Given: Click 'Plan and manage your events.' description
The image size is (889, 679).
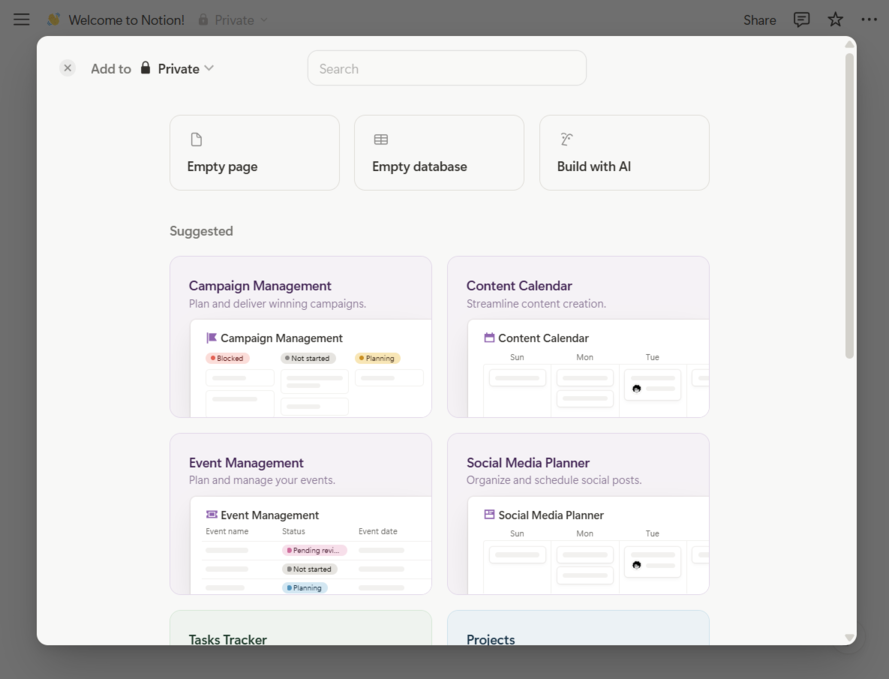Looking at the screenshot, I should click(x=262, y=480).
